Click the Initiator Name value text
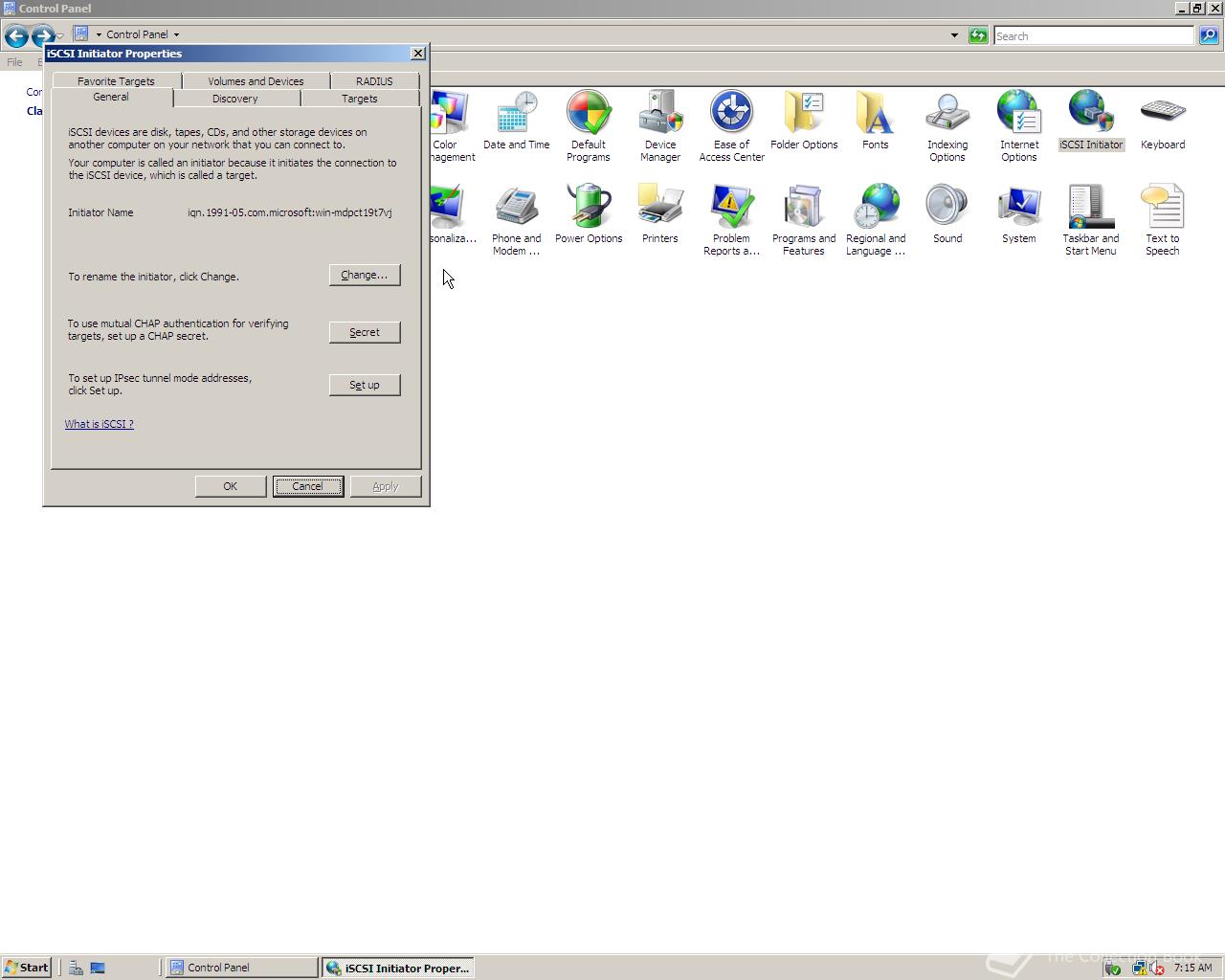This screenshot has height=980, width=1225. coord(290,212)
